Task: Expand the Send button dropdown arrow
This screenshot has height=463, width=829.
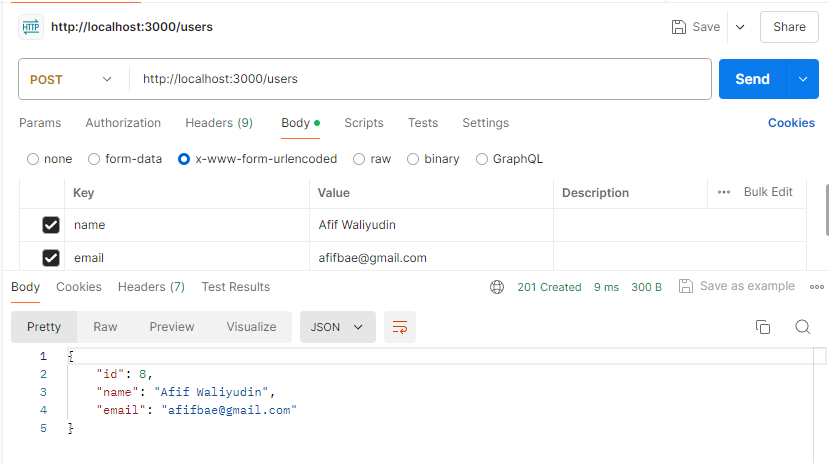Action: [803, 79]
